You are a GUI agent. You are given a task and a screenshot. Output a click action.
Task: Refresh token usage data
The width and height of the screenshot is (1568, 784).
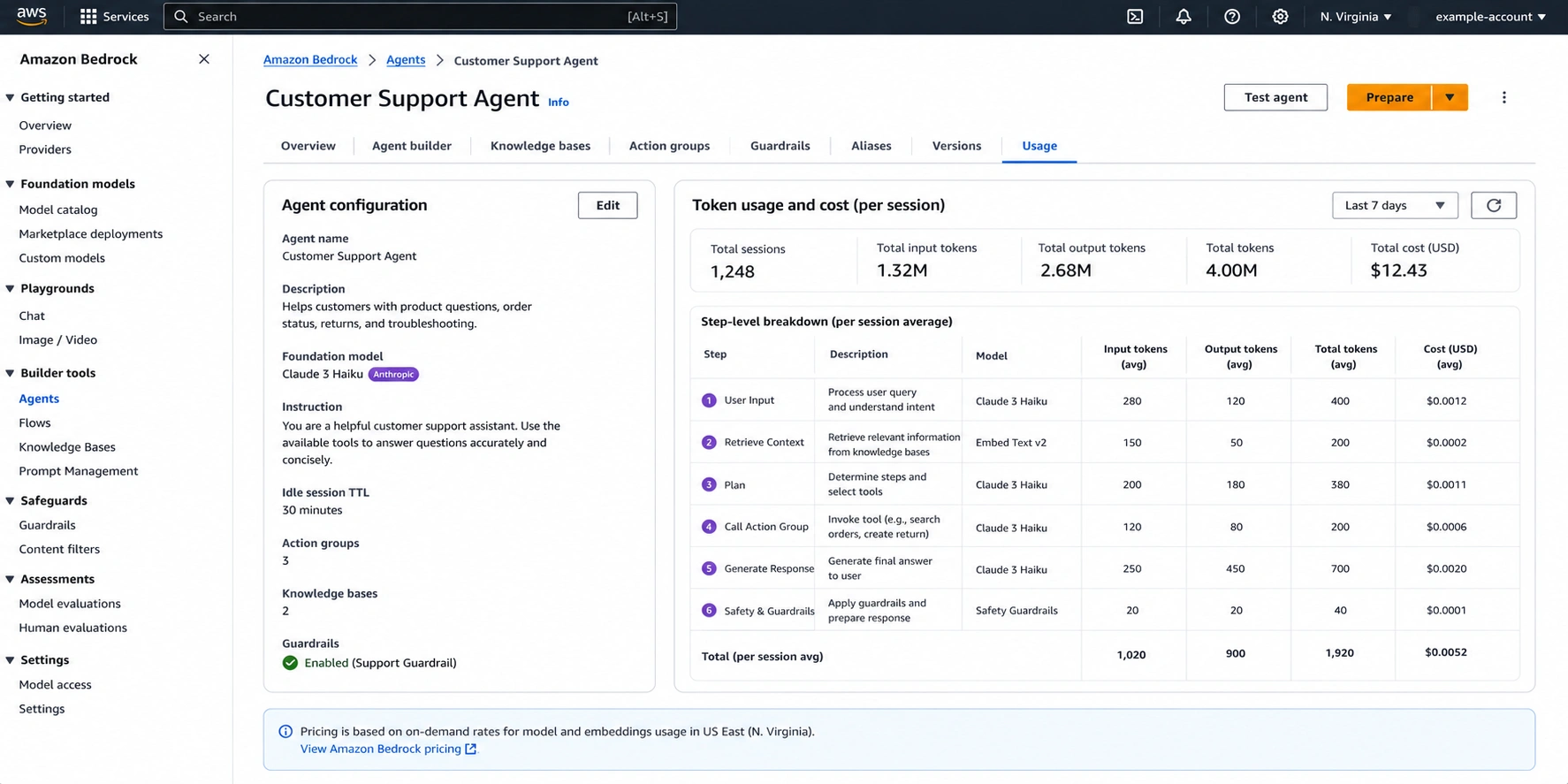pos(1494,205)
